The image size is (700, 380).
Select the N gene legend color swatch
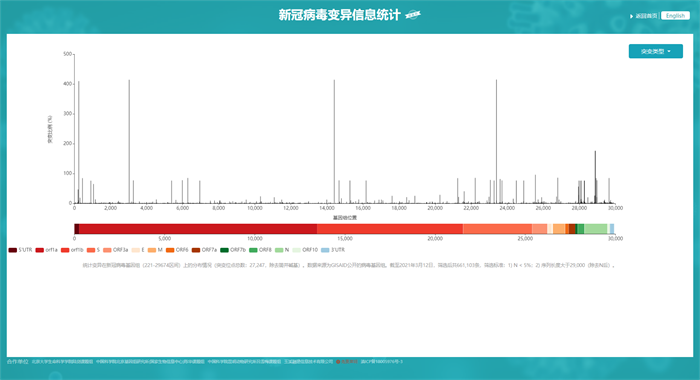click(x=279, y=250)
